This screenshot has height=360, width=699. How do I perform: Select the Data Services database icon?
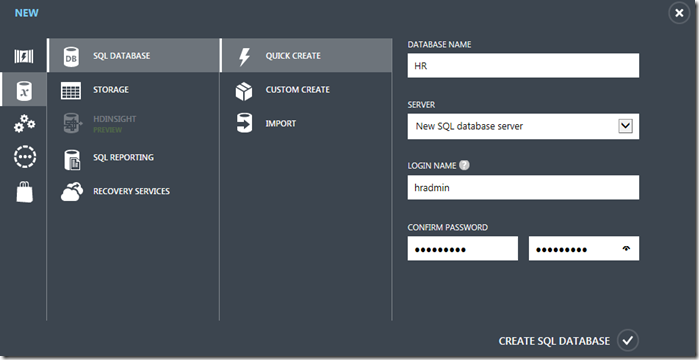click(x=24, y=90)
